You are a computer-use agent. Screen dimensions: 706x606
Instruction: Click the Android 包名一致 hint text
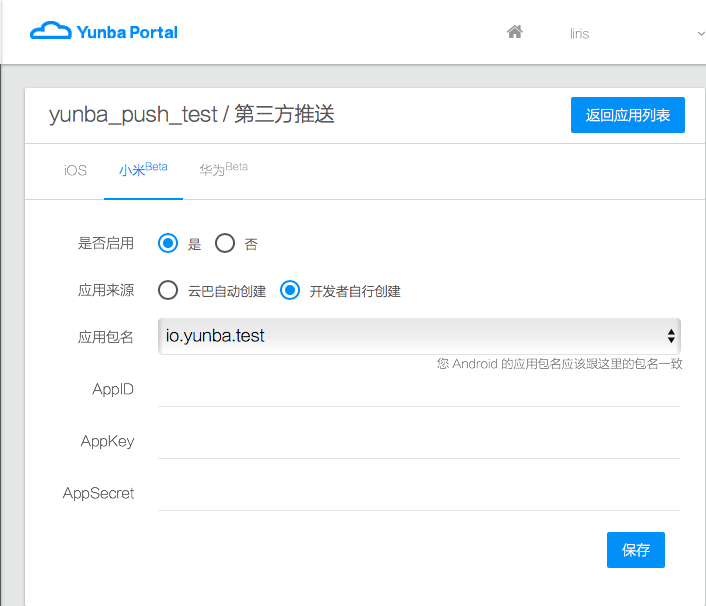pos(560,364)
